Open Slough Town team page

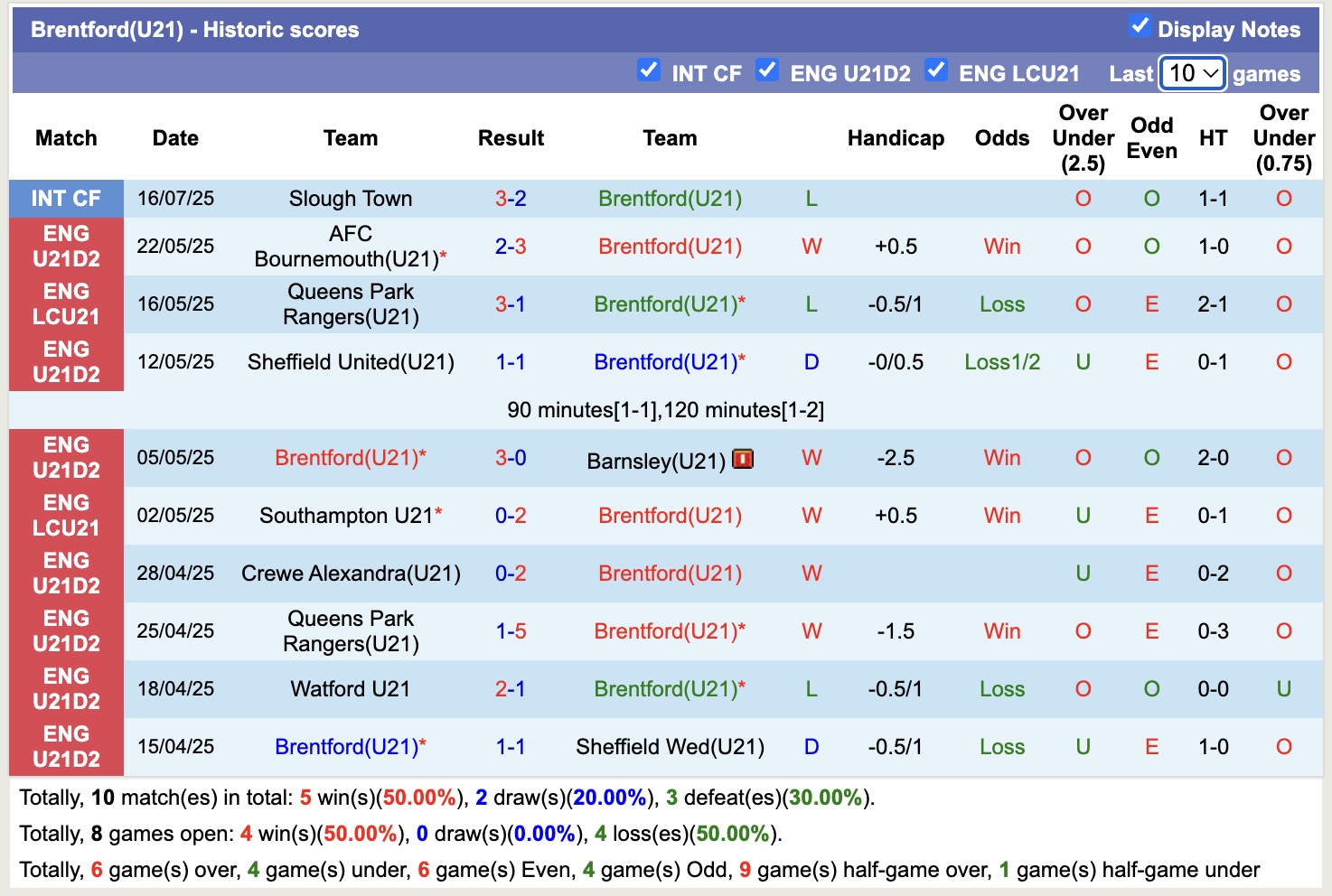click(351, 198)
